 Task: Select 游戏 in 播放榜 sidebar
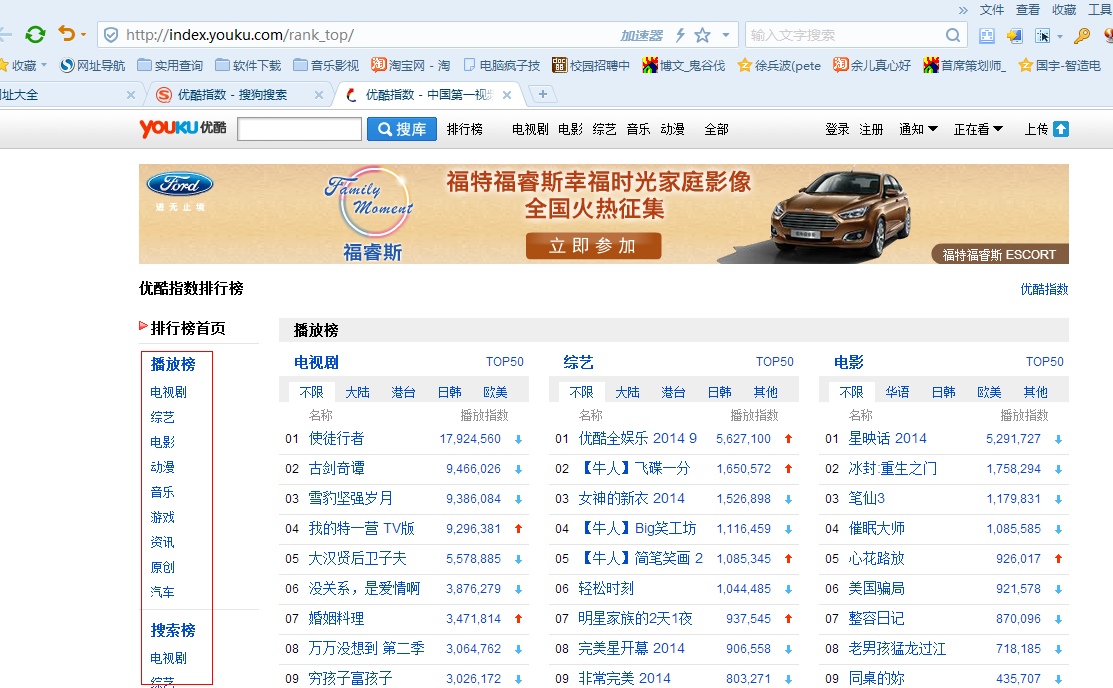pos(163,517)
